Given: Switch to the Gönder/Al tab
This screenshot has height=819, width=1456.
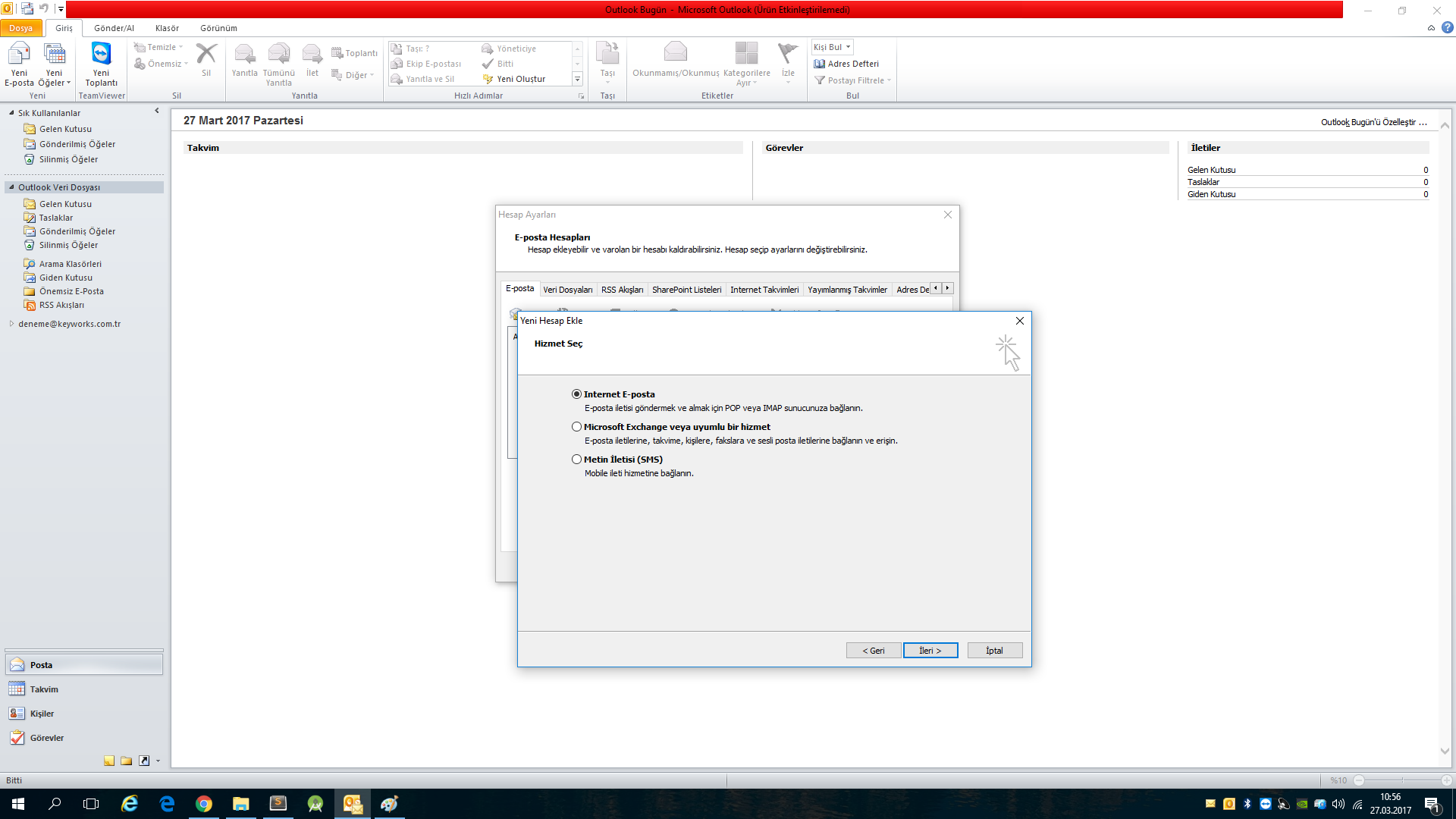Looking at the screenshot, I should [114, 28].
